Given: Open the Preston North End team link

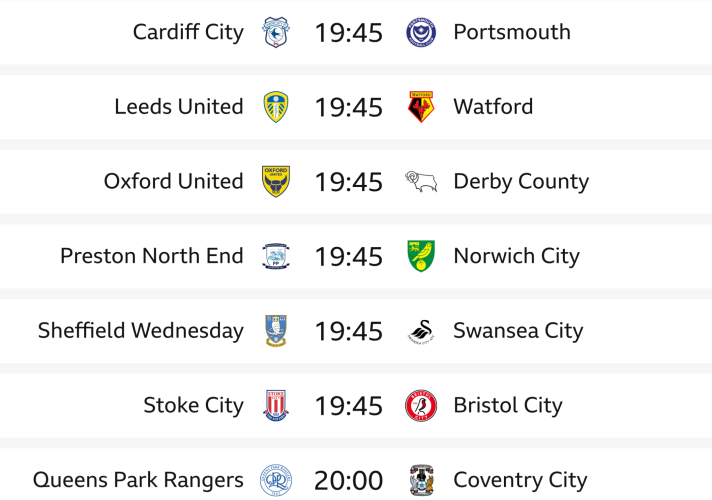Looking at the screenshot, I should click(152, 256).
